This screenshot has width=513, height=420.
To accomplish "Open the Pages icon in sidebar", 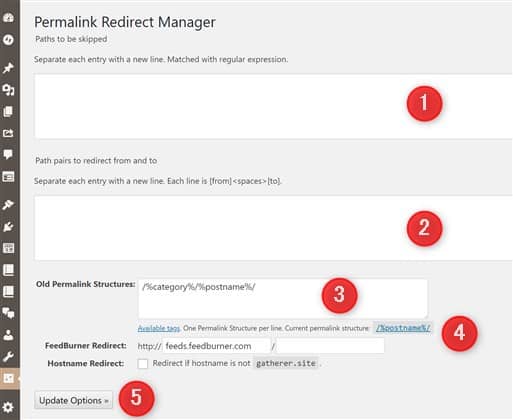I will [x=8, y=111].
